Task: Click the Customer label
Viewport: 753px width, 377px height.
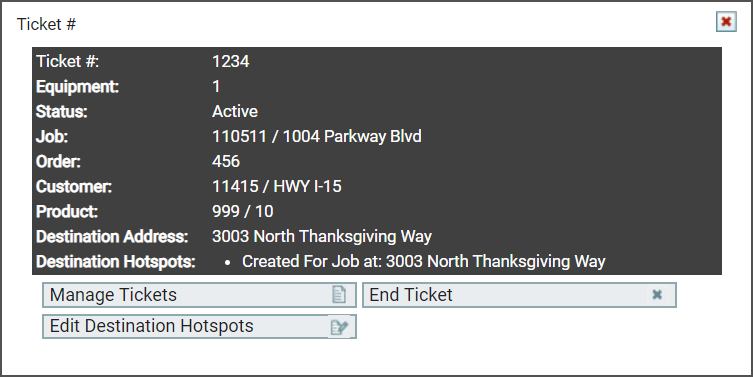Action: 74,186
